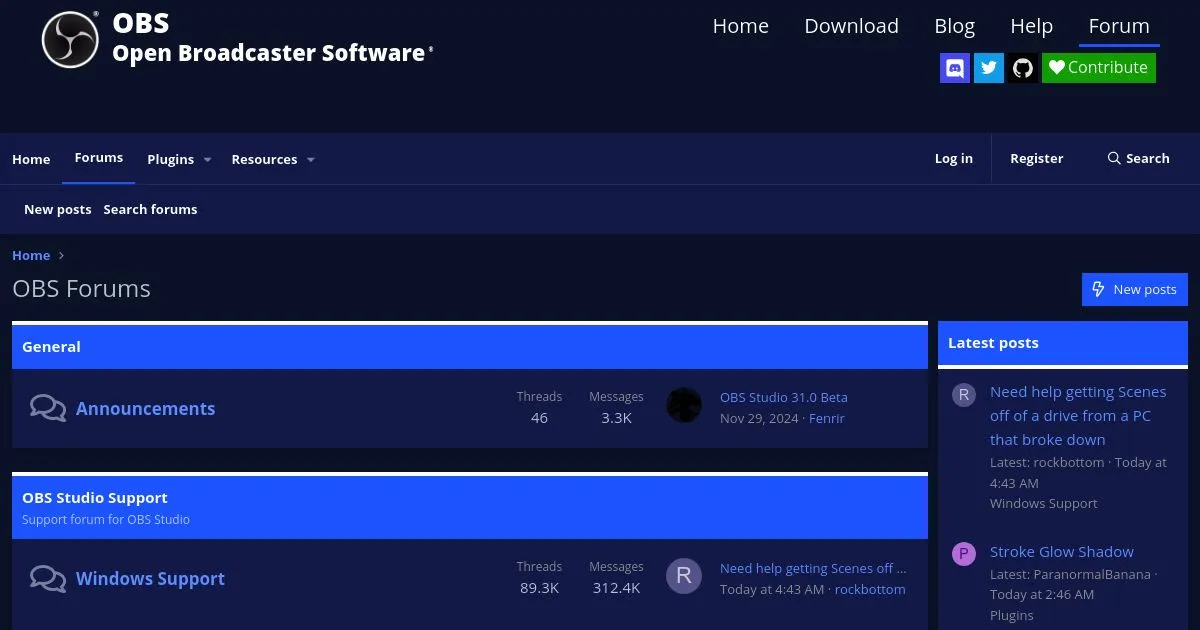The height and width of the screenshot is (630, 1200).
Task: Open the Download menu item
Action: [851, 26]
